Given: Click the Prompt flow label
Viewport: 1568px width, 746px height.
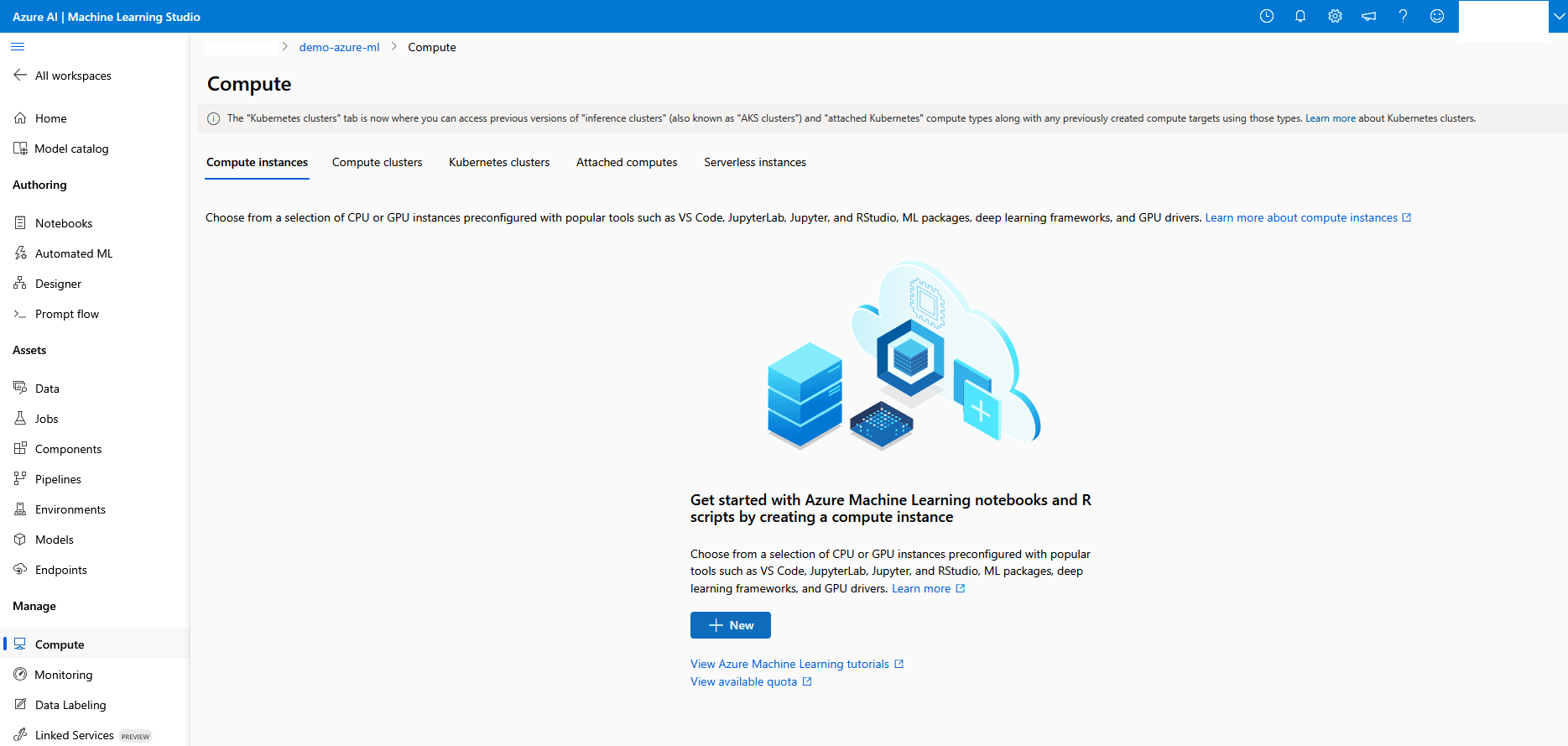Looking at the screenshot, I should point(67,314).
